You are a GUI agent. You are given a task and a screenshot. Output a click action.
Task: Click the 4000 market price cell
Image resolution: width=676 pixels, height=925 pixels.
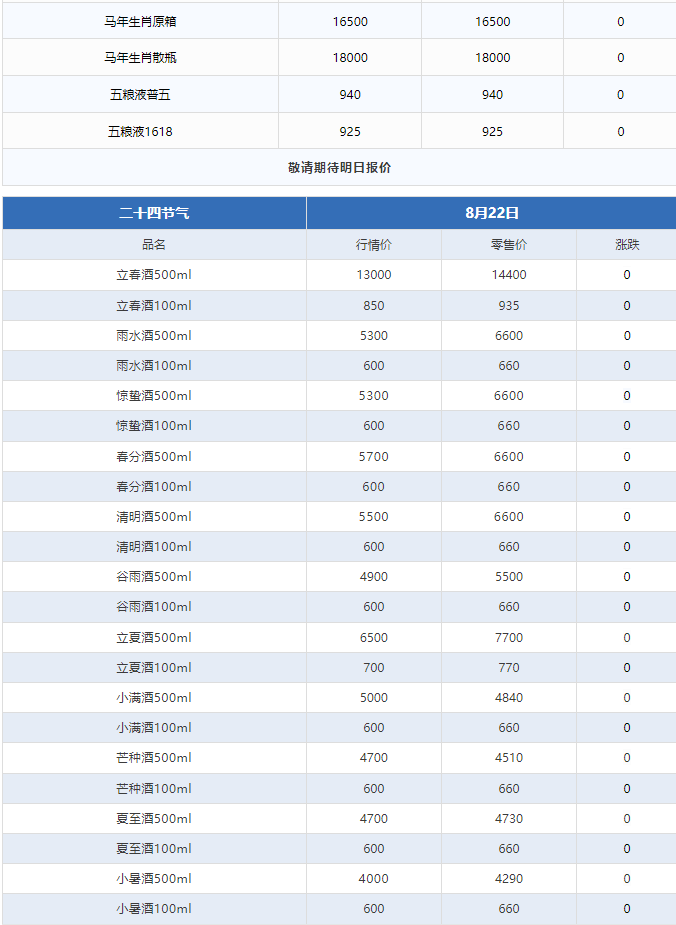click(373, 879)
